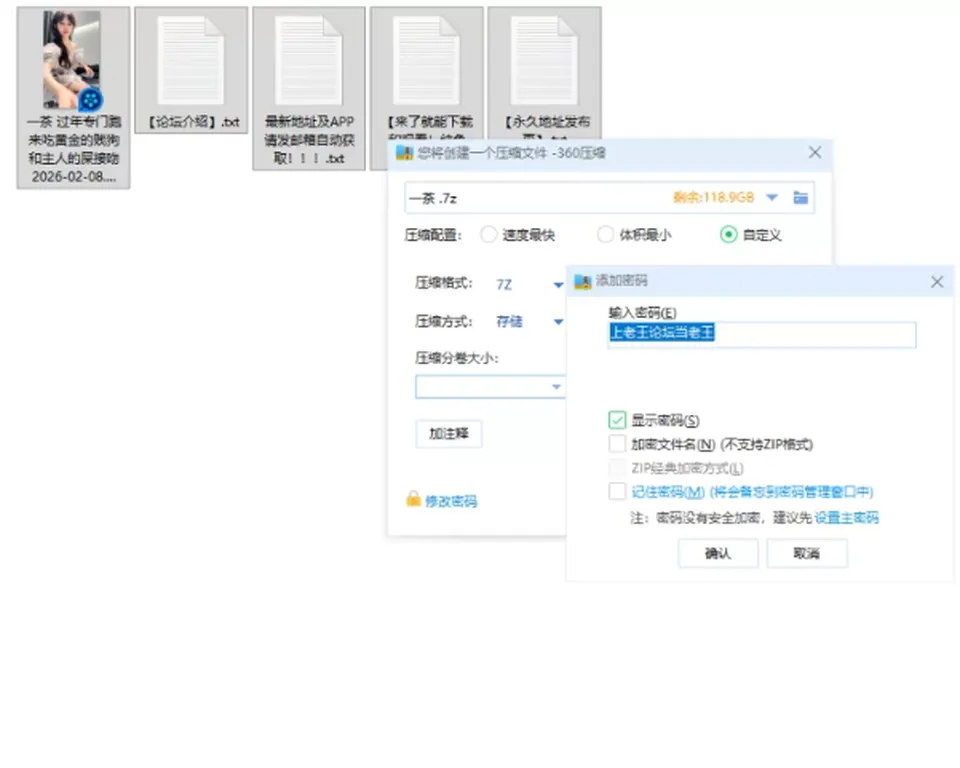Select the 【永久地址发布 text file icon
Viewport: 960px width, 768px height.
[x=544, y=60]
